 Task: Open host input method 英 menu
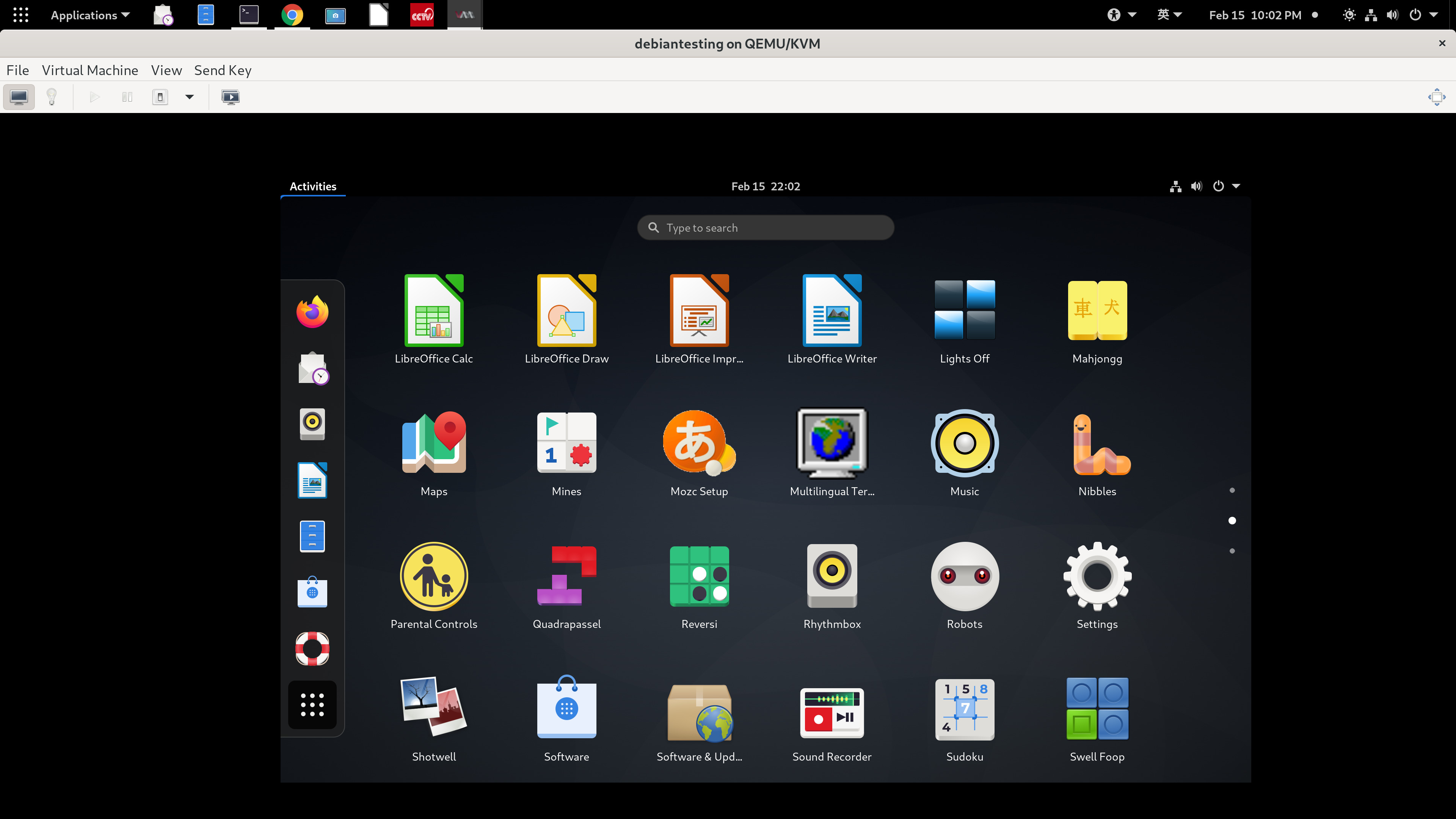coord(1169,15)
